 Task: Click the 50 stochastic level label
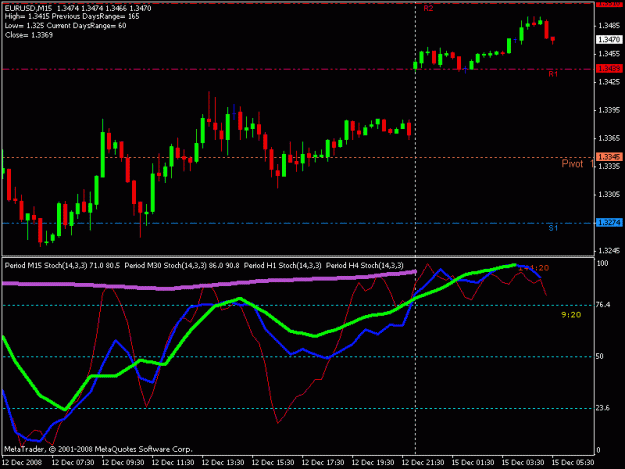click(599, 356)
